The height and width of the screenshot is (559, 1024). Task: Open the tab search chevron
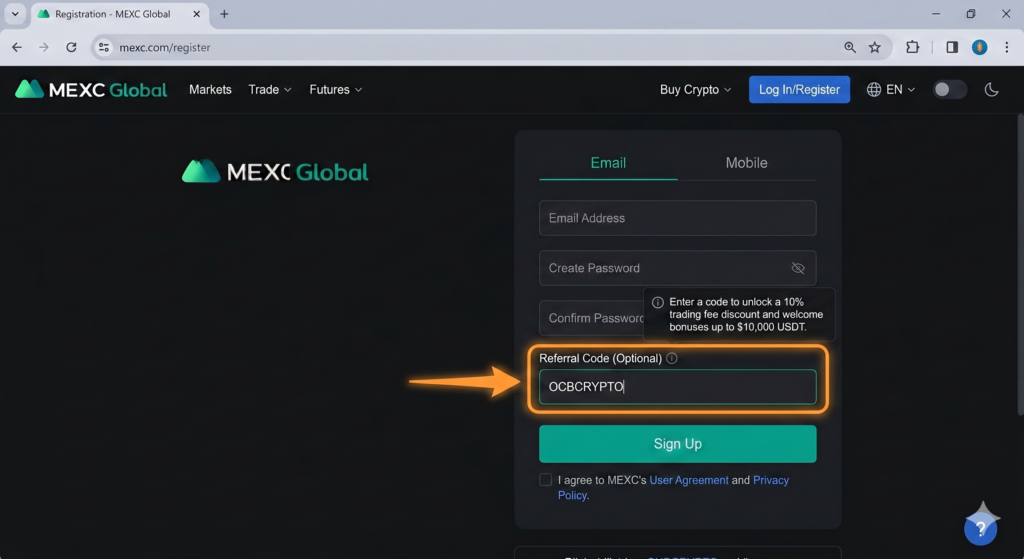(15, 14)
